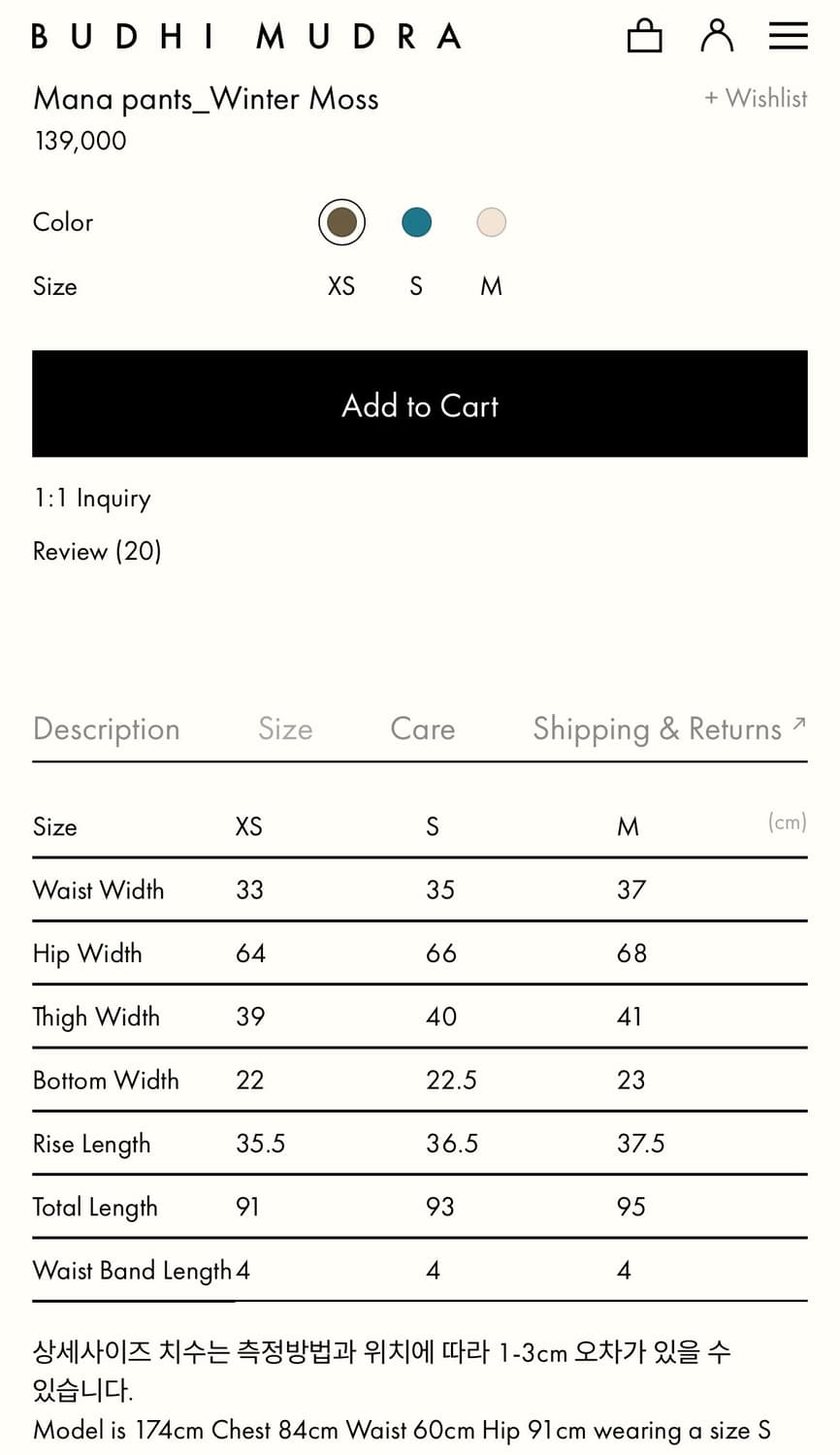Viewport: 840px width, 1455px height.
Task: Switch to the Description tab
Action: coord(107,729)
